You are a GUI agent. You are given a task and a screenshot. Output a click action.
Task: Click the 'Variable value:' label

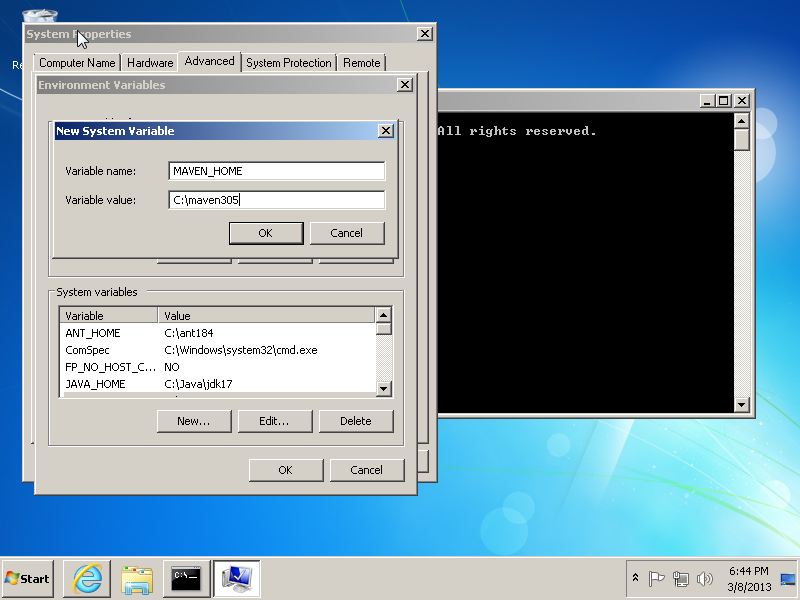(101, 200)
